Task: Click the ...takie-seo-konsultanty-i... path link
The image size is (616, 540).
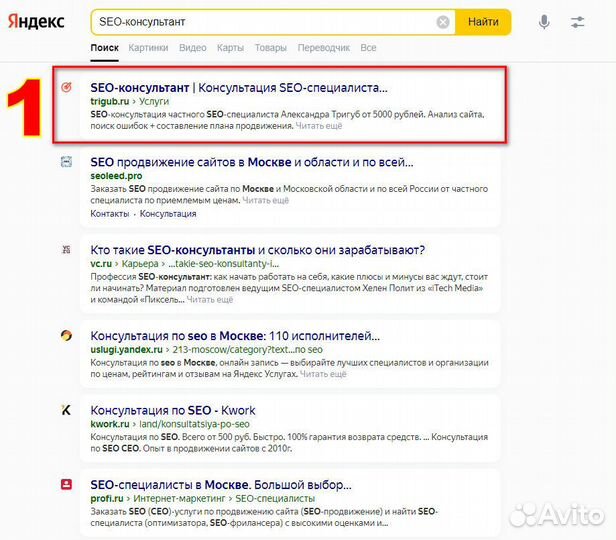Action: click(x=224, y=264)
